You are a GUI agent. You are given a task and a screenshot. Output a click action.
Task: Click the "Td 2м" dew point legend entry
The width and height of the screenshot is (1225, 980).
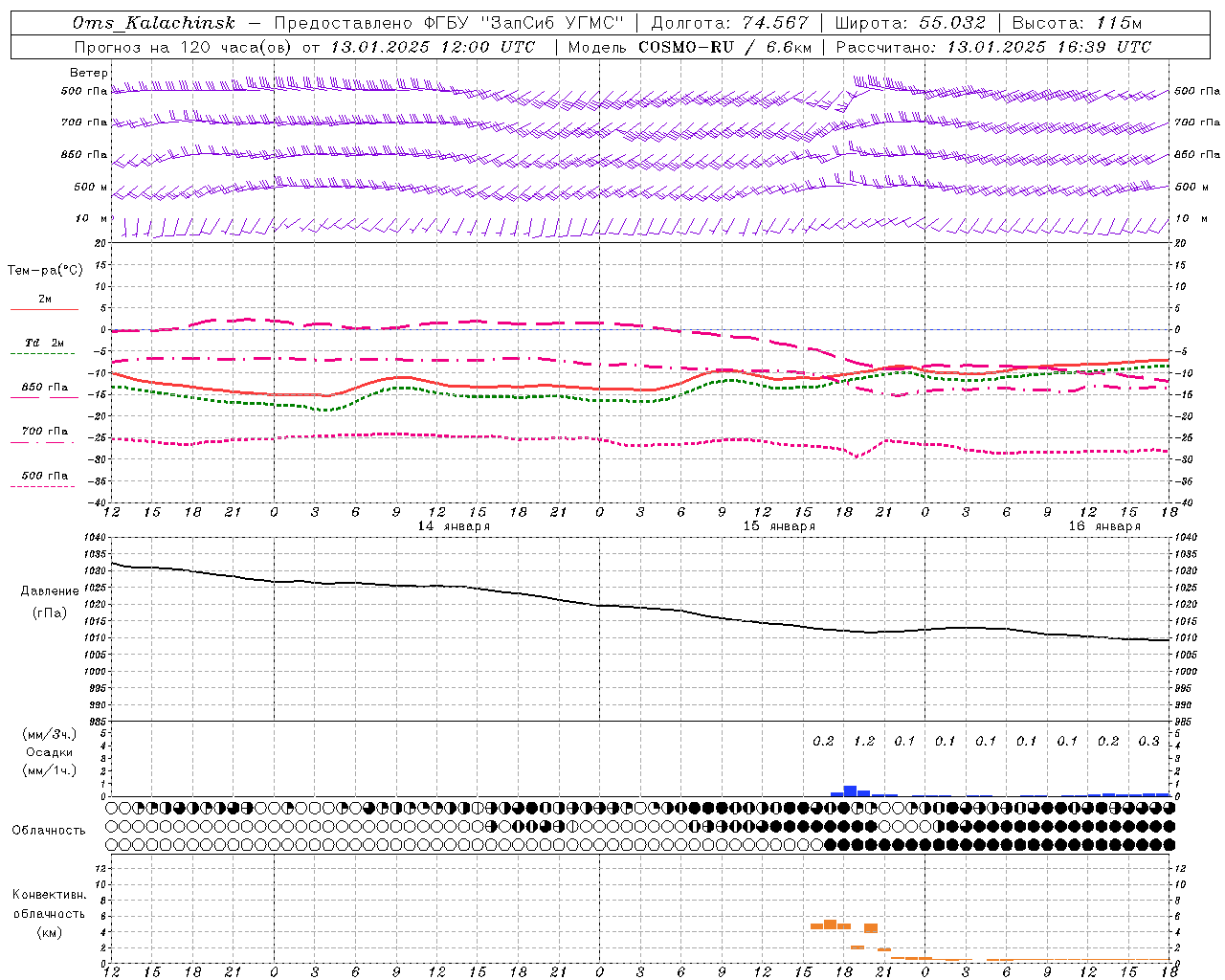pyautogui.click(x=44, y=343)
